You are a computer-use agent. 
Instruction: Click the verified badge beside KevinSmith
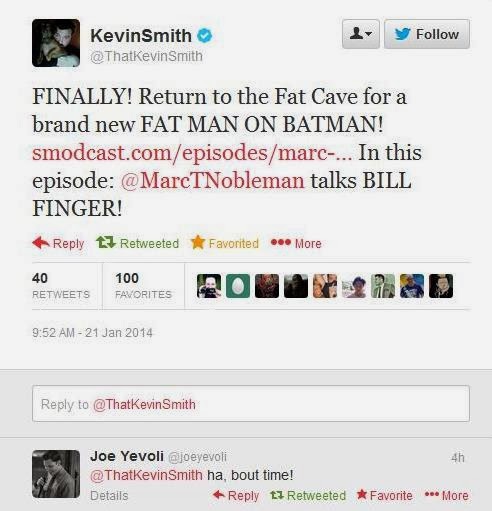click(204, 36)
